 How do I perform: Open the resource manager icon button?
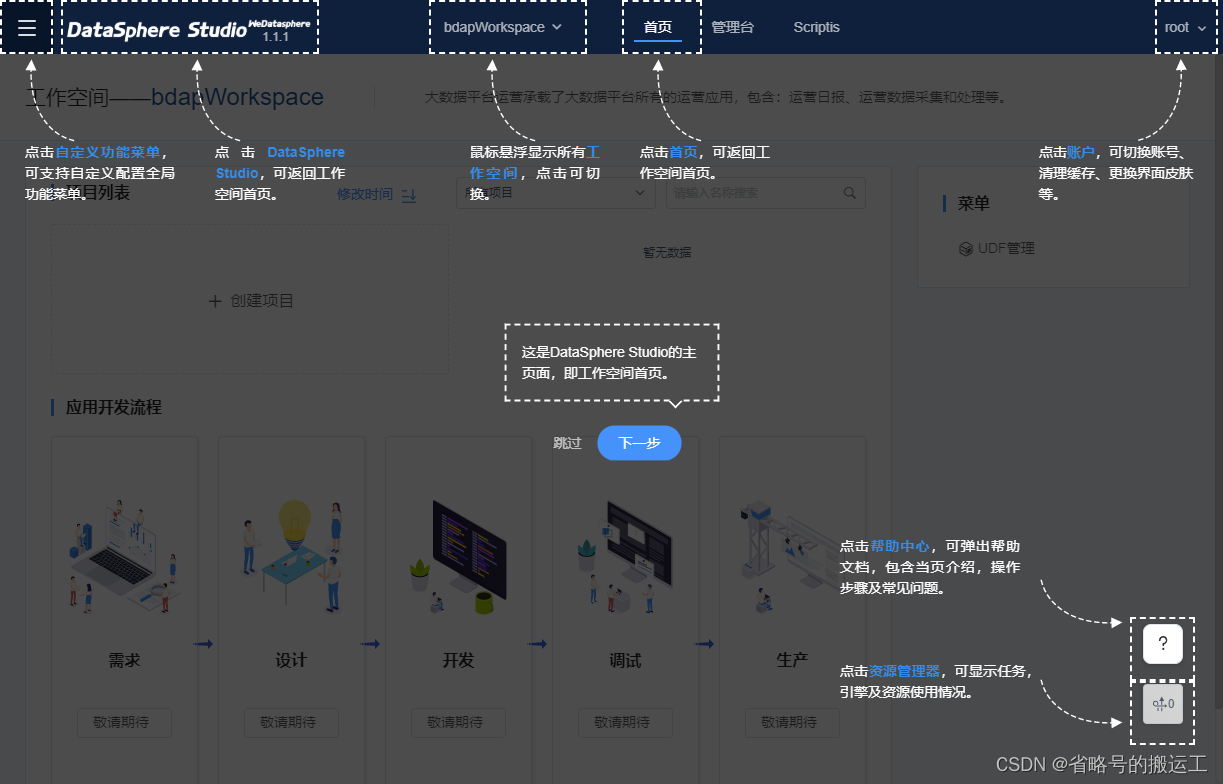click(1163, 704)
